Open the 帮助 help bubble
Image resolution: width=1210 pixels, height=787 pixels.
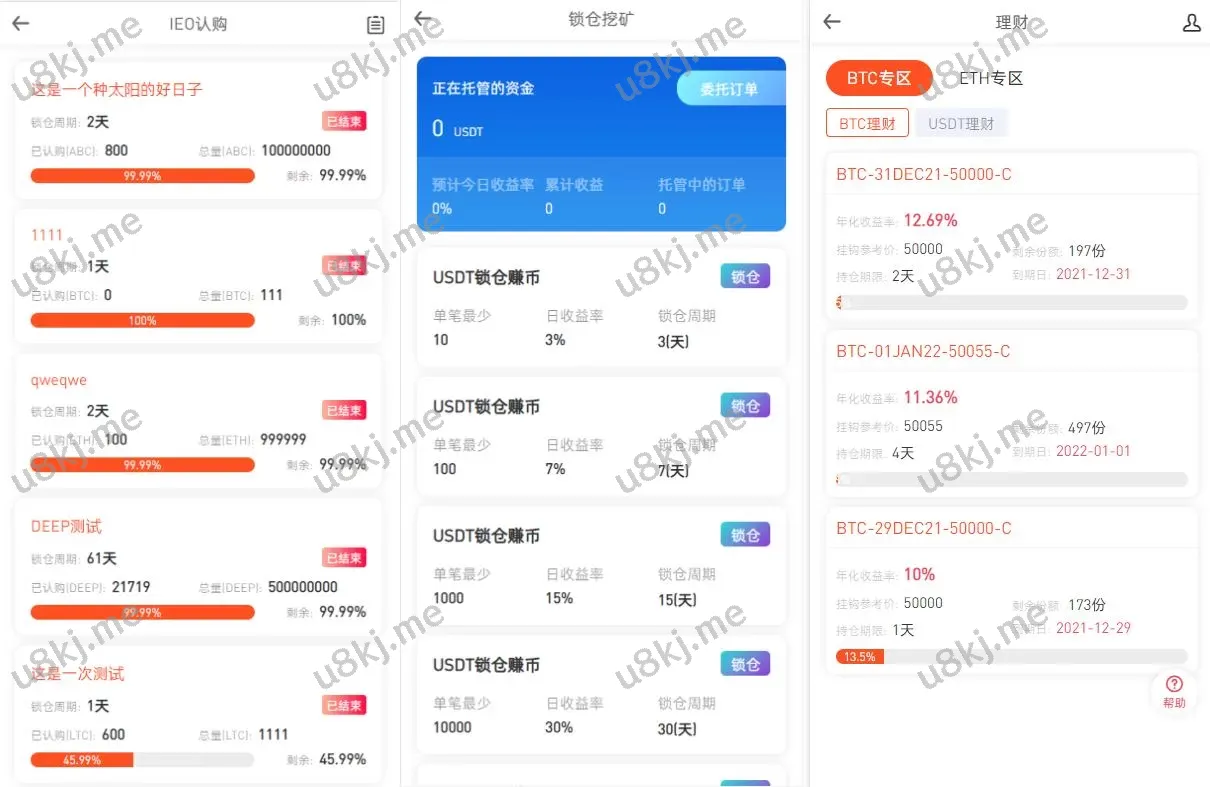point(1174,691)
